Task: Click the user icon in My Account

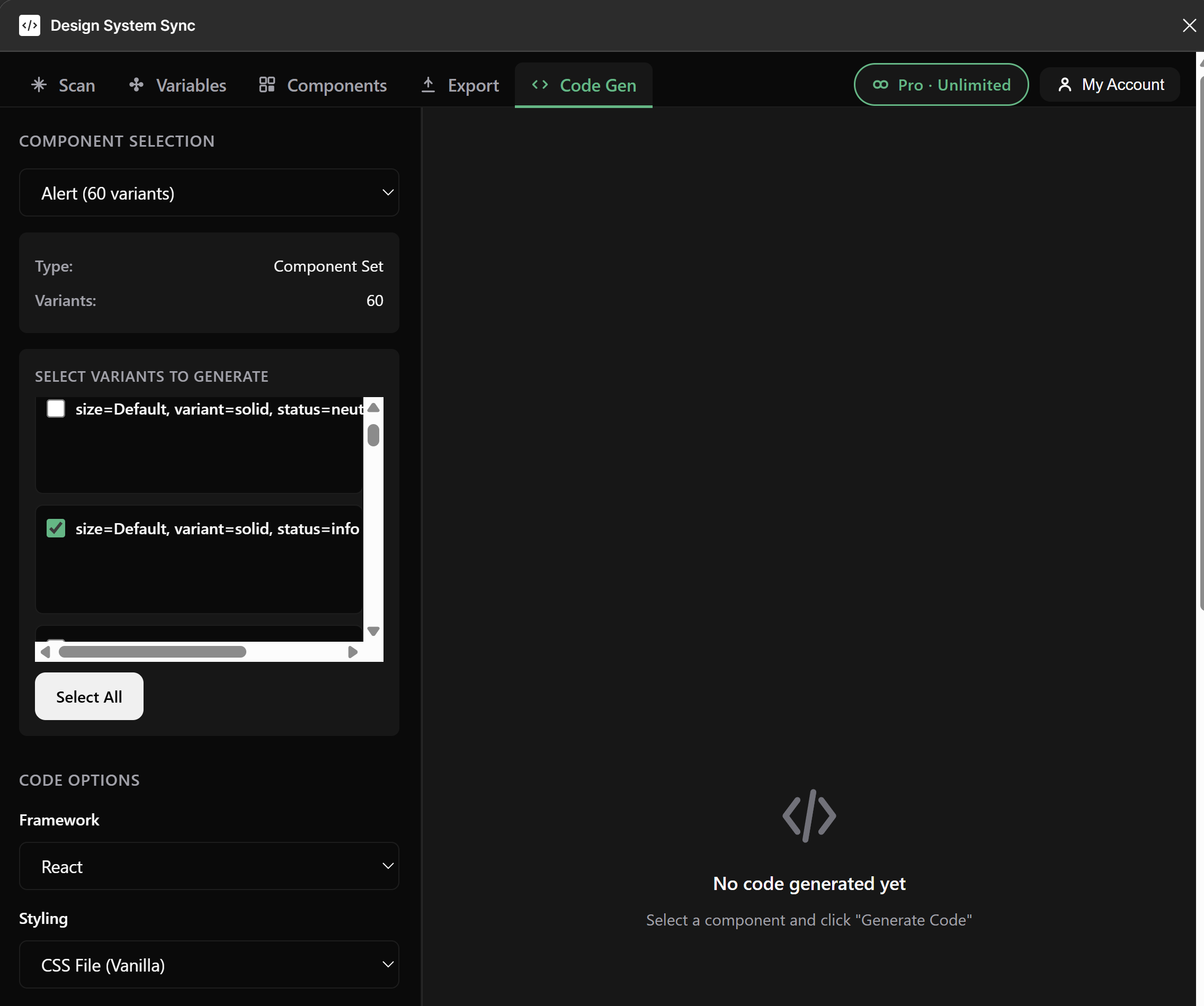Action: click(x=1065, y=85)
